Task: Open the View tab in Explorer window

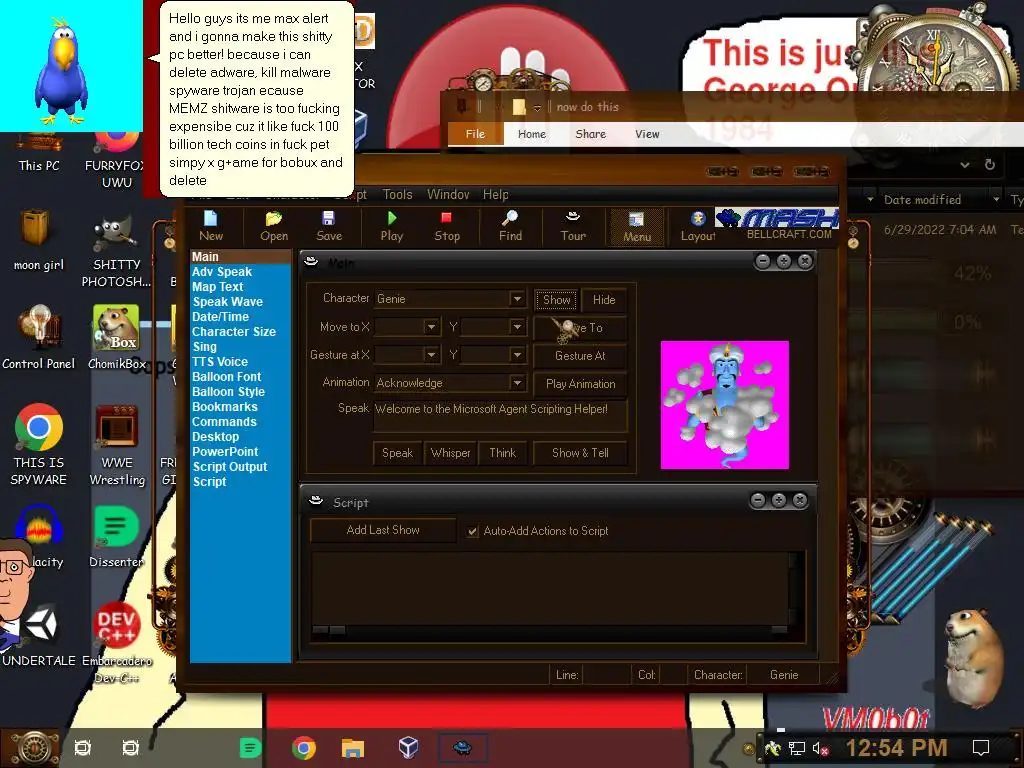Action: pyautogui.click(x=647, y=134)
